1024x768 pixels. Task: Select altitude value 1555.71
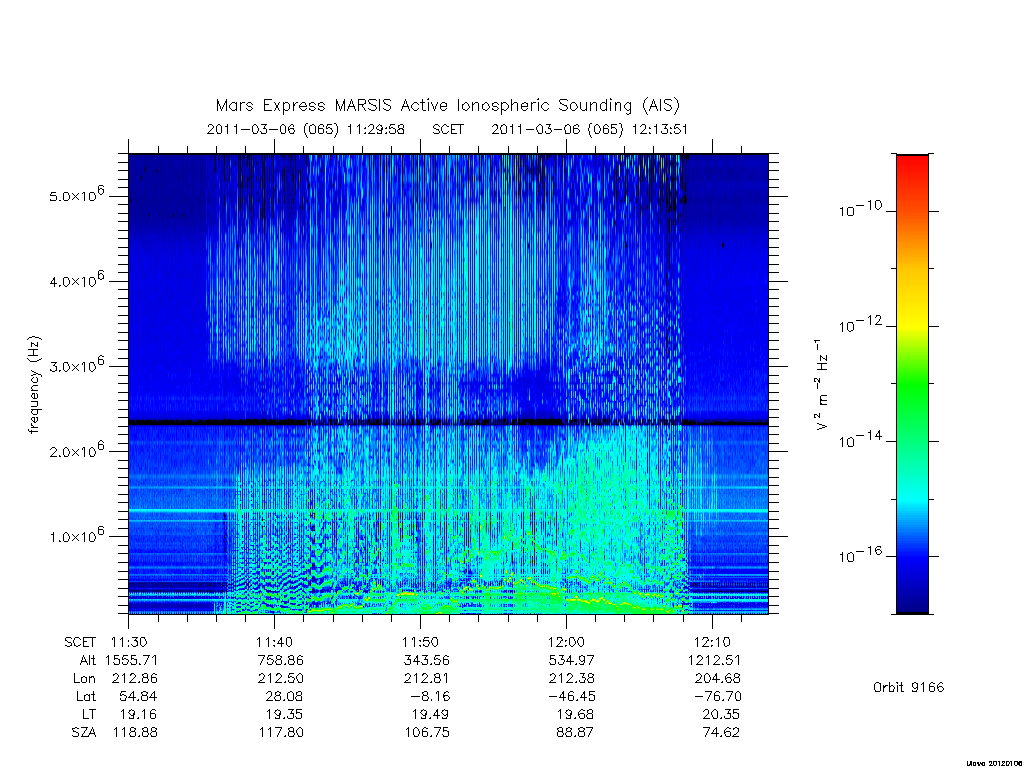[131, 660]
